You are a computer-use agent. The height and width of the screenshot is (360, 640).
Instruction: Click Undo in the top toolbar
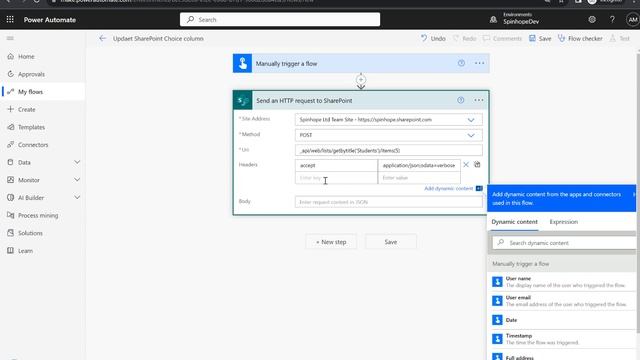[433, 38]
